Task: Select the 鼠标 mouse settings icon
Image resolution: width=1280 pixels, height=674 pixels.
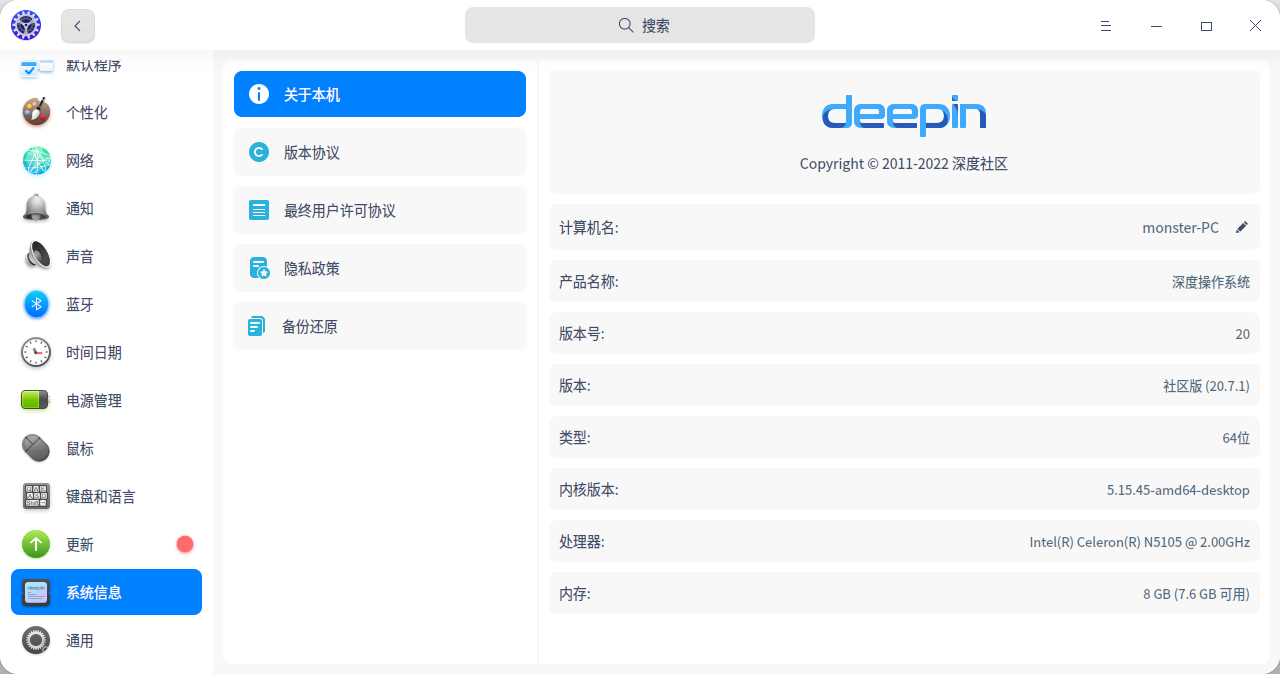Action: pos(36,448)
